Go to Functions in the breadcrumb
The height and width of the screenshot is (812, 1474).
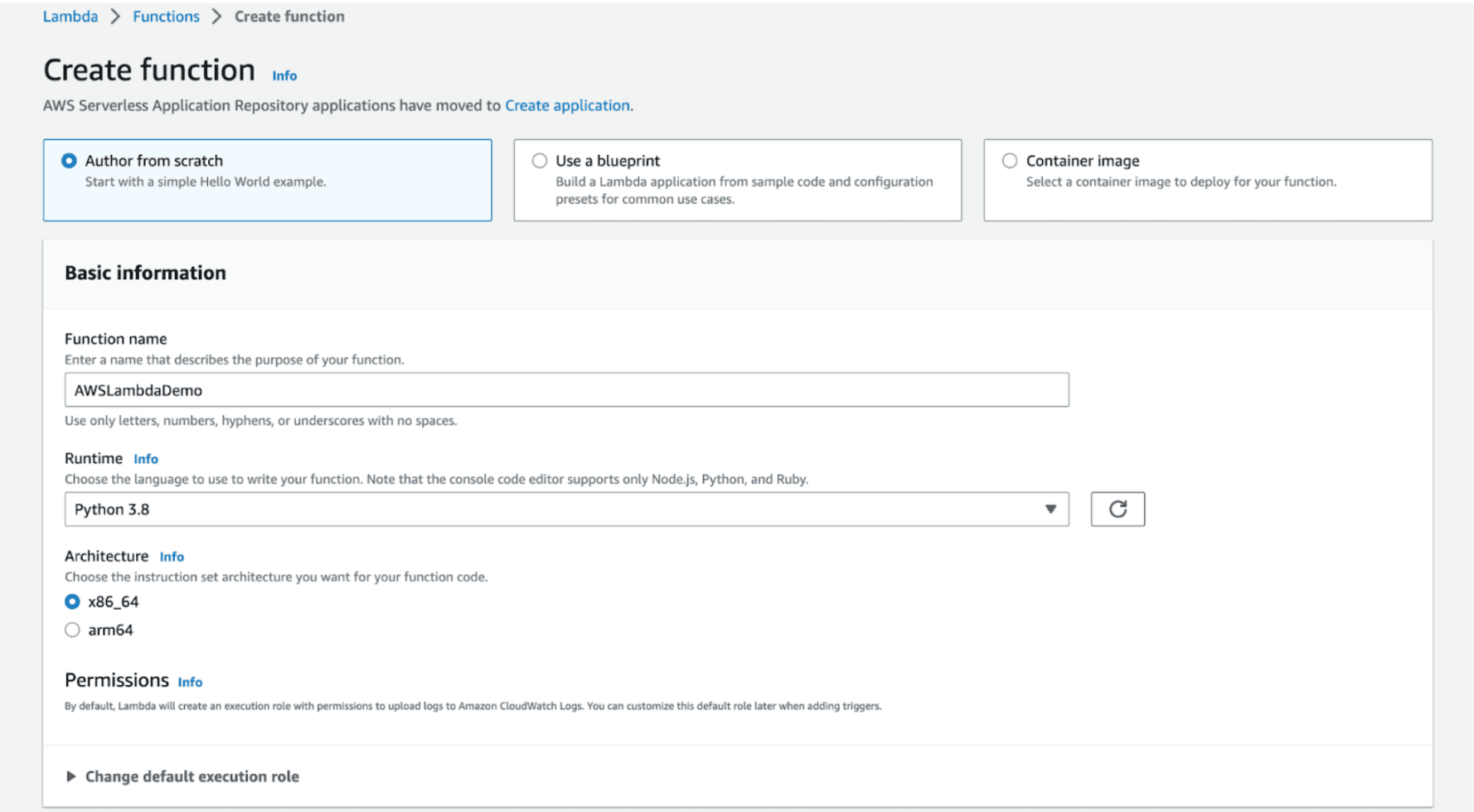[x=166, y=17]
